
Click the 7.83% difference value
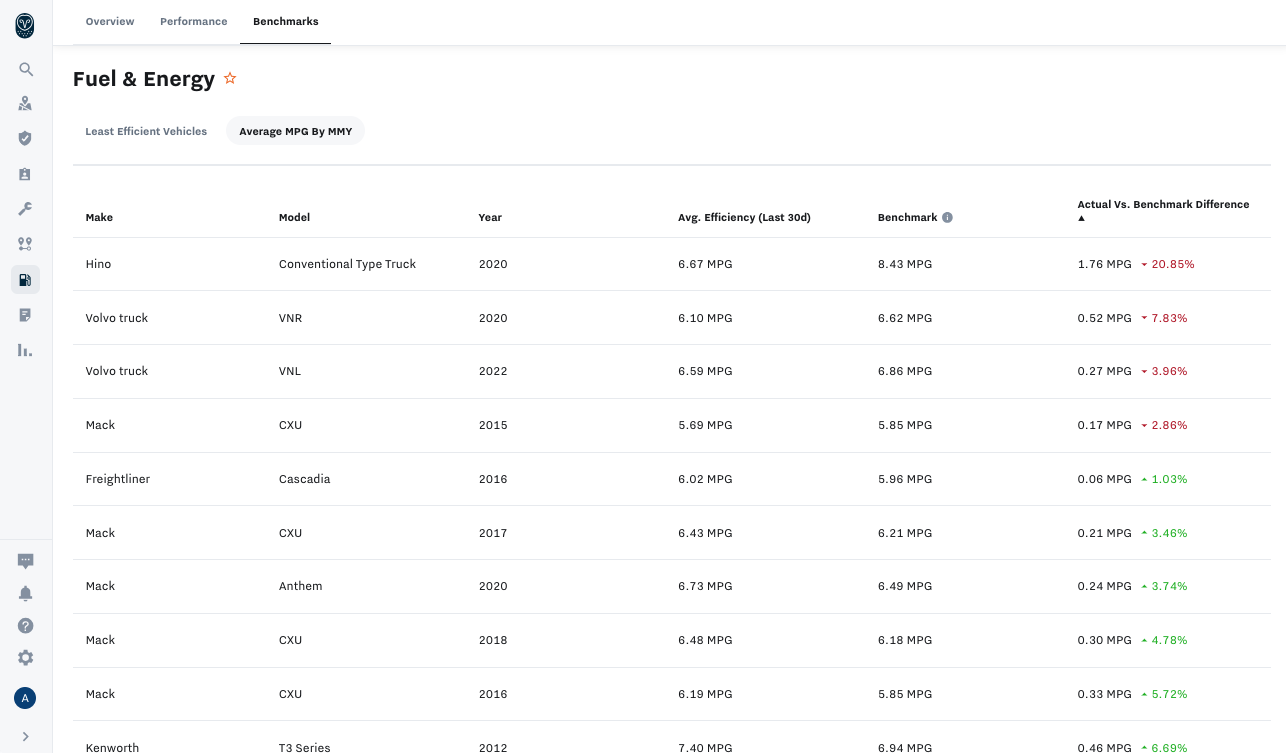point(1170,318)
